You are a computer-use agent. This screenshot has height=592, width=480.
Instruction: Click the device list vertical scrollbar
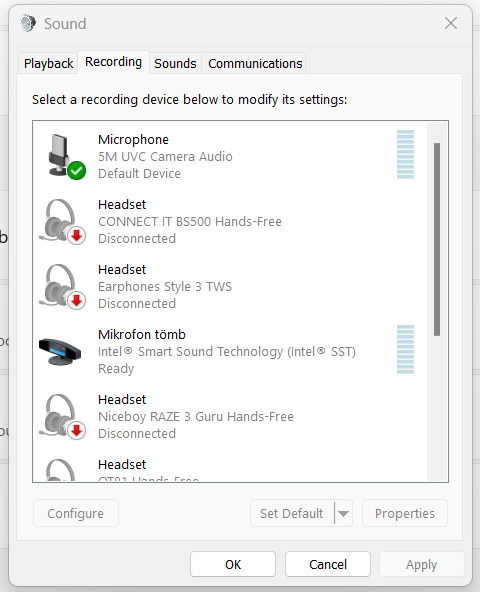point(437,239)
